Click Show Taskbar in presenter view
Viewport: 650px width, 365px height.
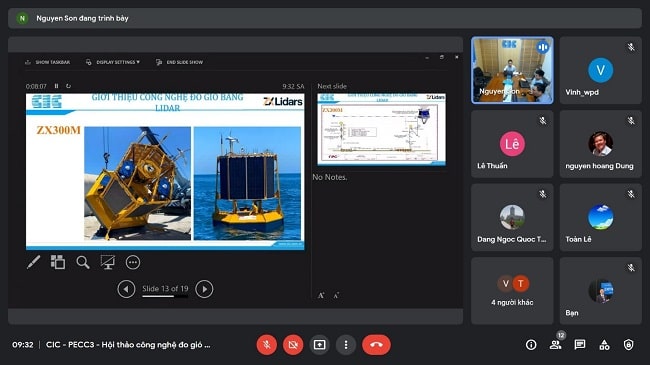(47, 62)
